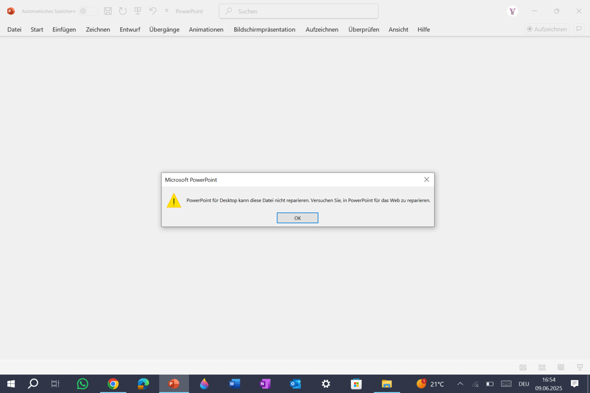The width and height of the screenshot is (590, 393).
Task: Switch to the Start ribbon tab
Action: click(37, 29)
